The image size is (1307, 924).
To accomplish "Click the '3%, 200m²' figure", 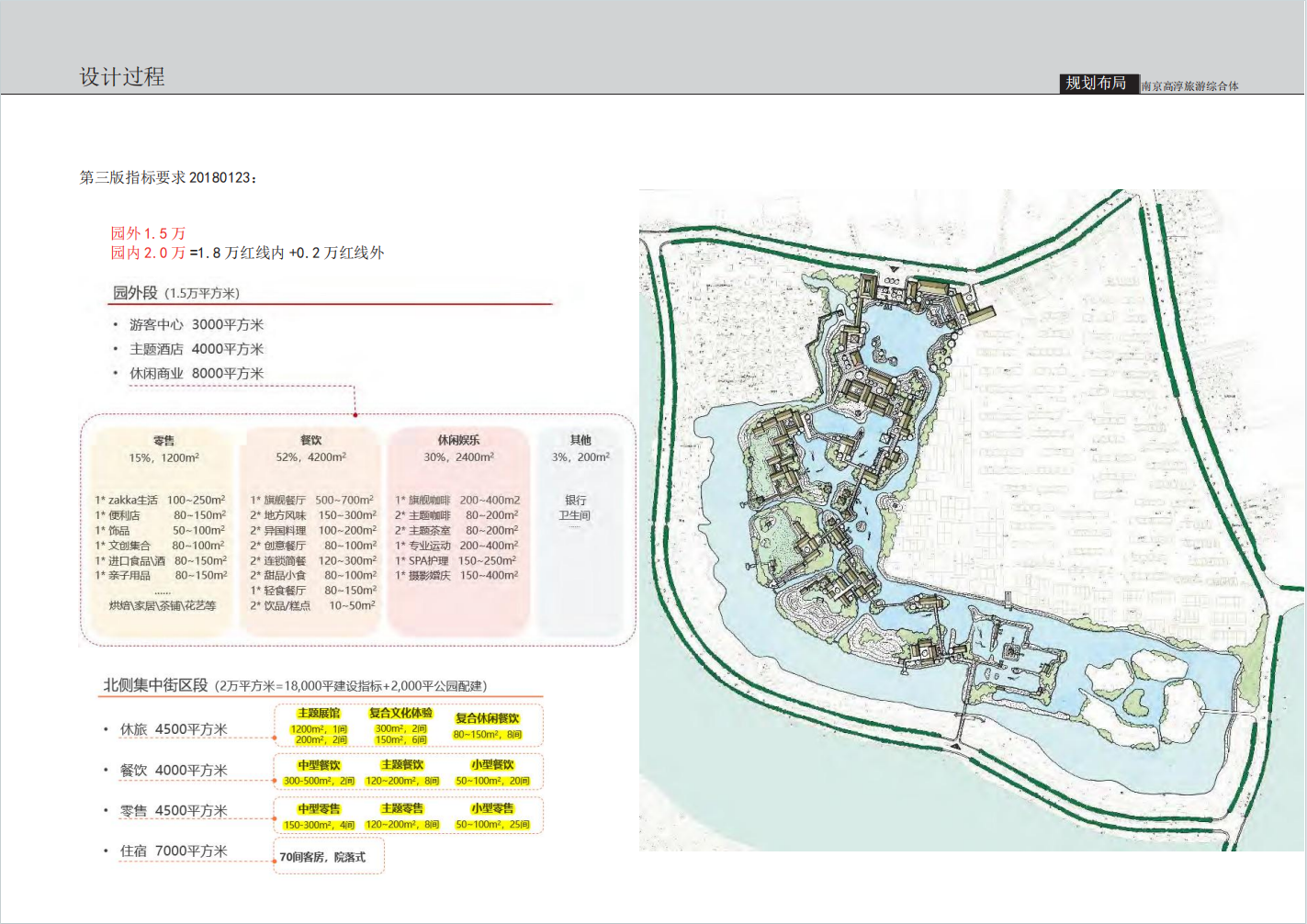I will (580, 456).
